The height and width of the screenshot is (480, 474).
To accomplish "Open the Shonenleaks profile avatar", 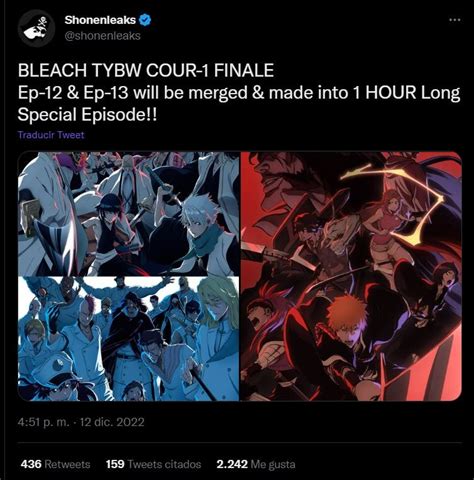I will pyautogui.click(x=36, y=28).
